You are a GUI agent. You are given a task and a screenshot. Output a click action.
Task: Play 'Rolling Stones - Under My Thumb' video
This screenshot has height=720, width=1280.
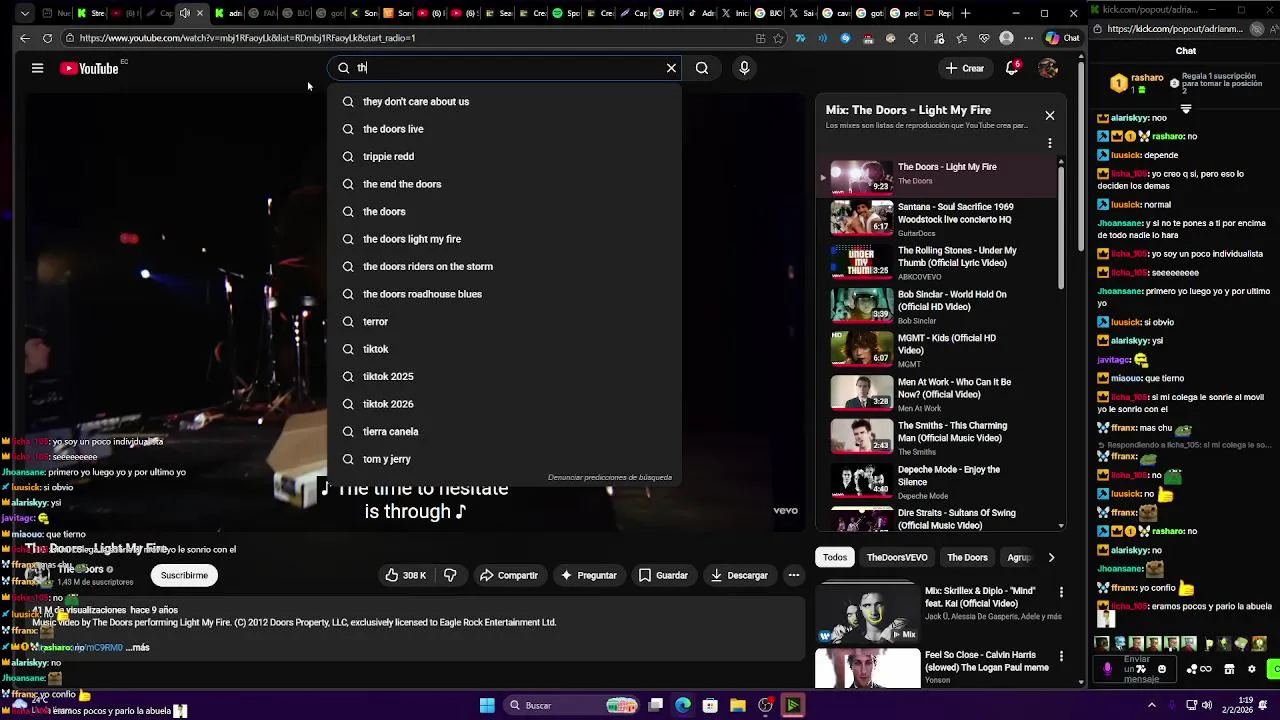[x=936, y=262]
